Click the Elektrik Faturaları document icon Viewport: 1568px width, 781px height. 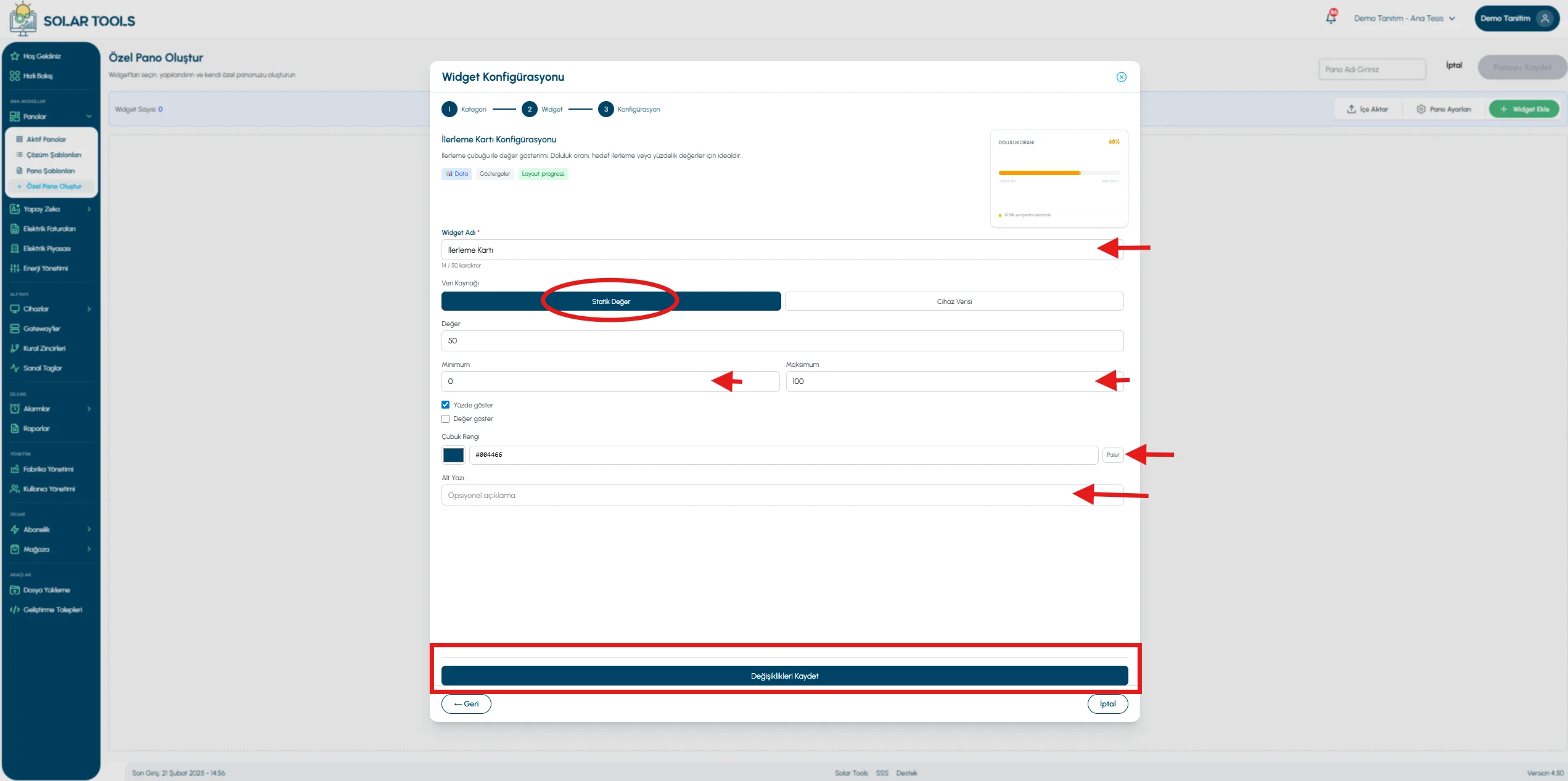[x=15, y=229]
